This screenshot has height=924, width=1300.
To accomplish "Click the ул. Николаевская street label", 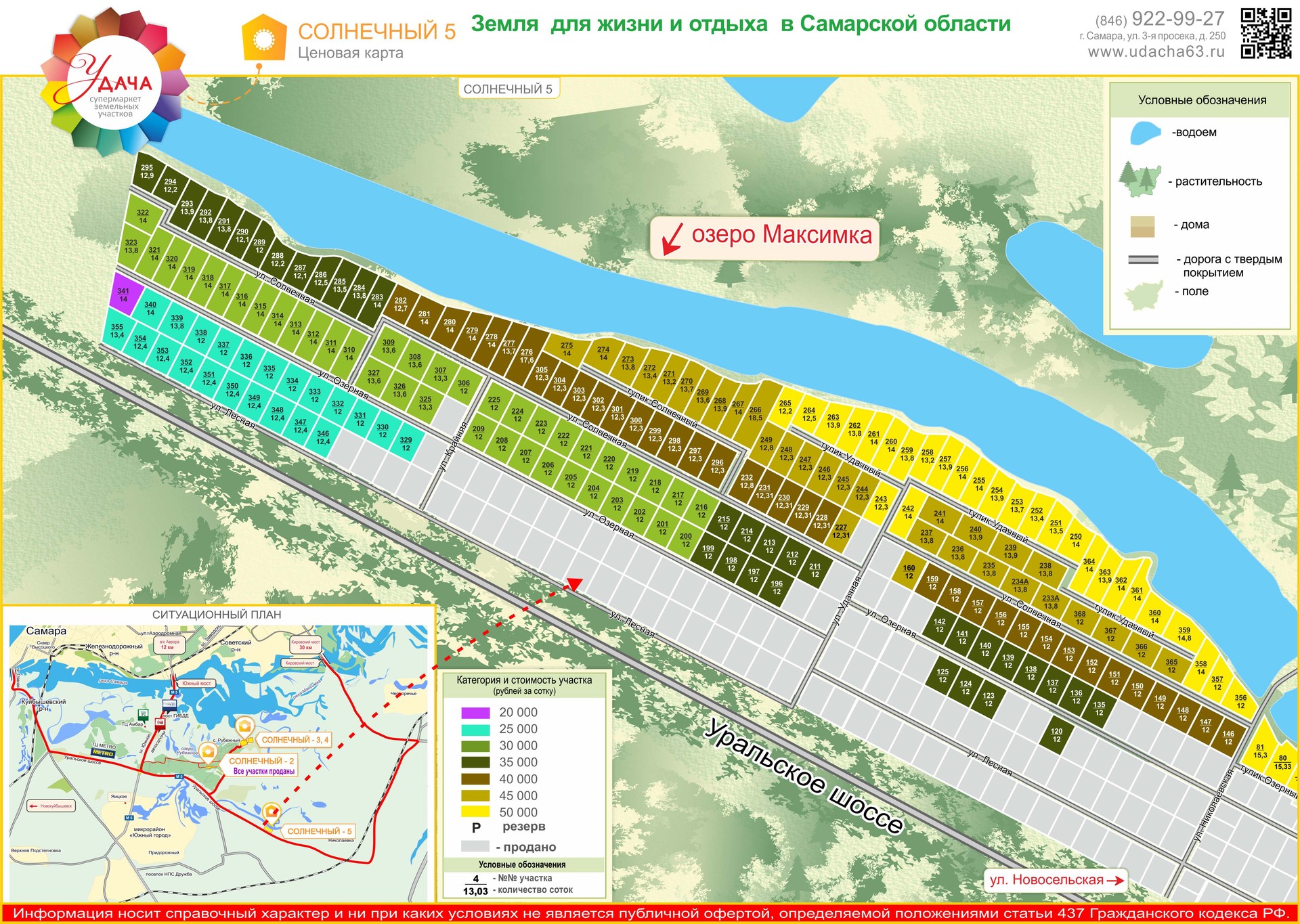I will [x=1213, y=806].
